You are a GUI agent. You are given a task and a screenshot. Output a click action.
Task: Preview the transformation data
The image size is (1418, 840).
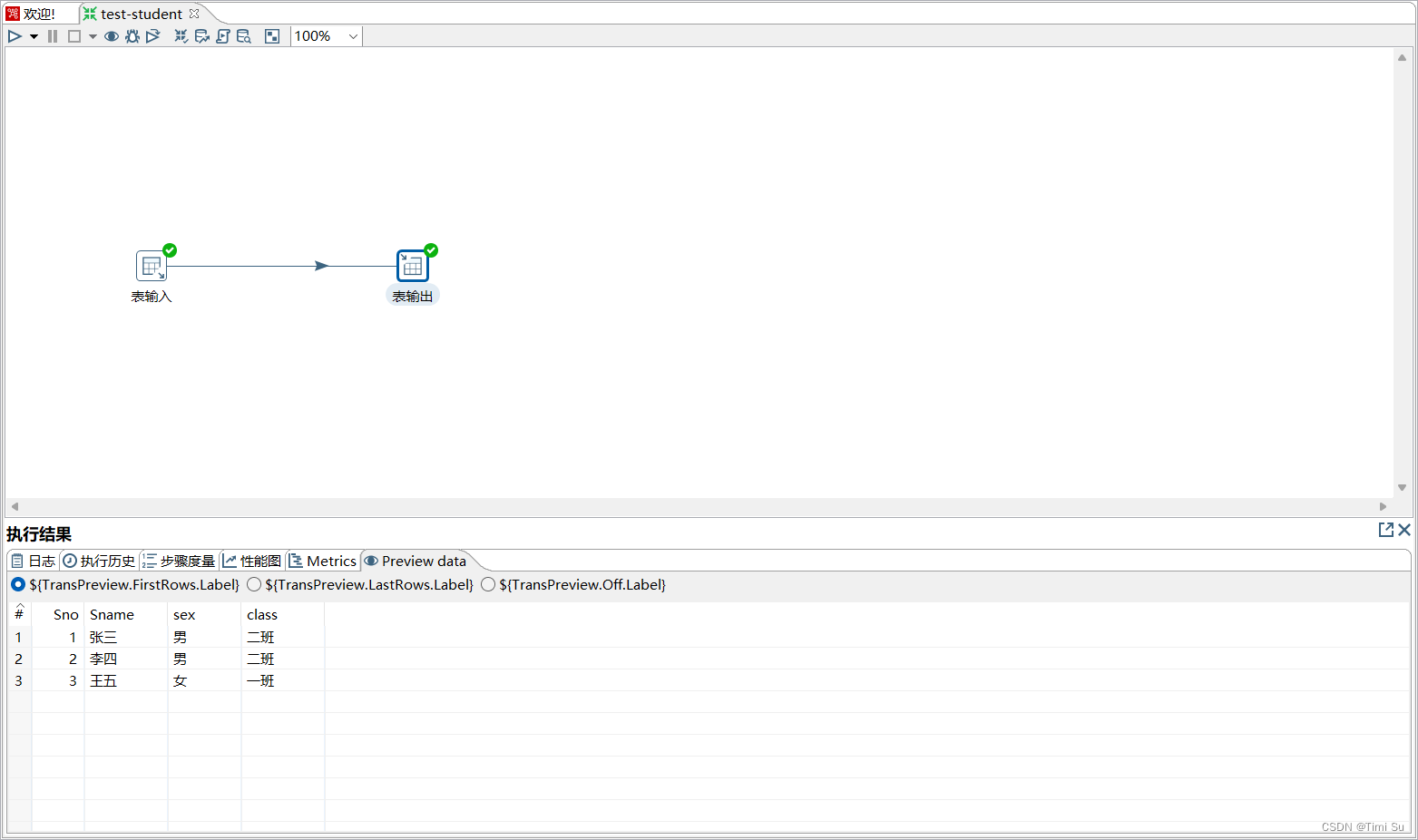(x=111, y=36)
